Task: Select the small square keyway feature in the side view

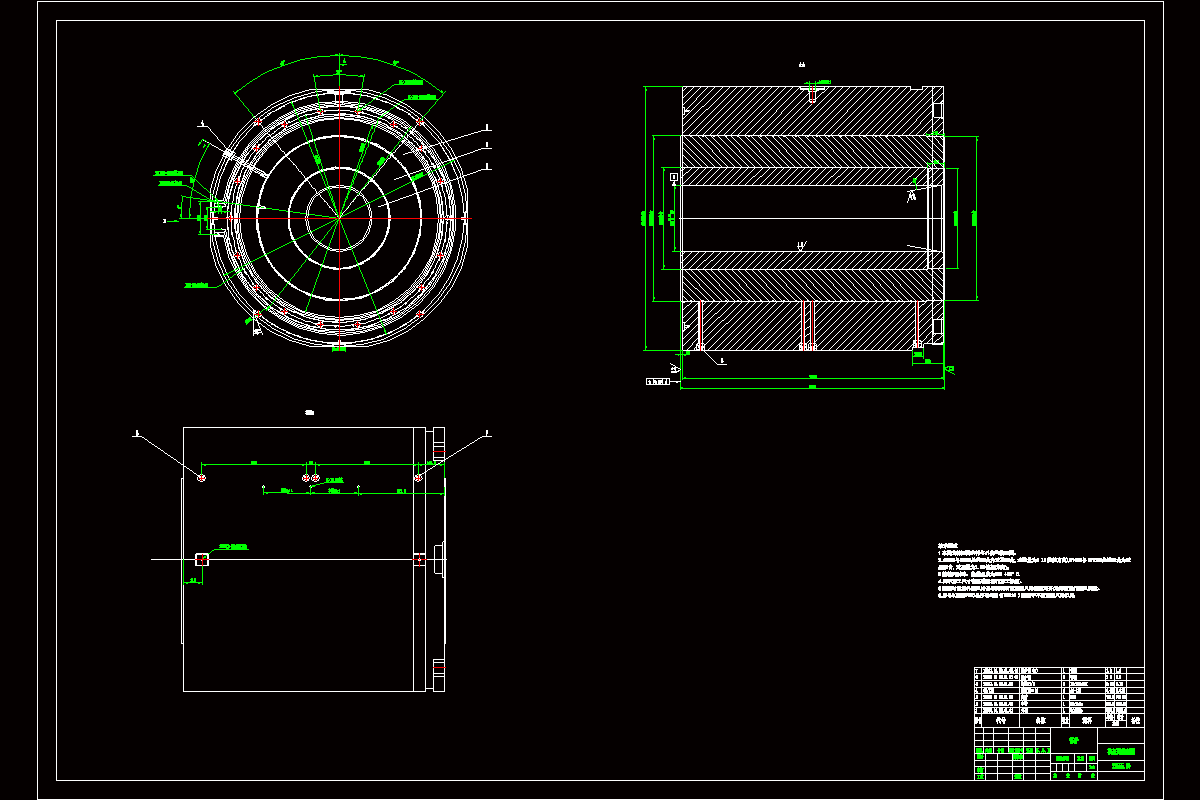Action: (x=201, y=559)
